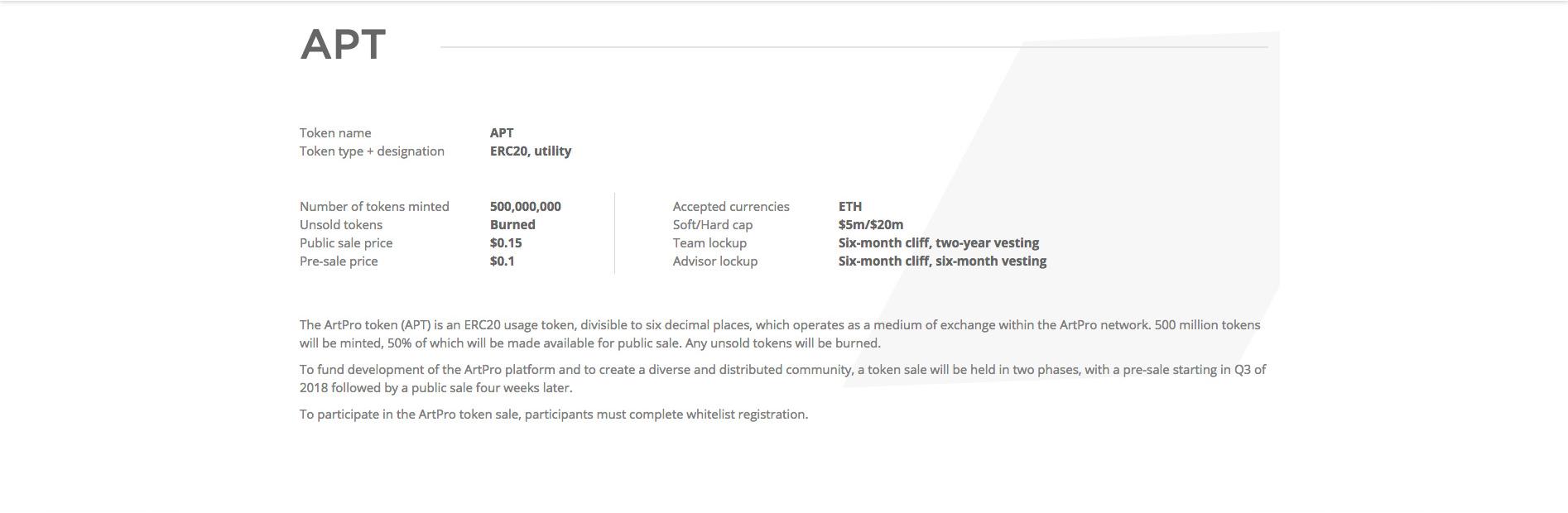Screen dimensions: 1568x513
Task: Click the Six-month cliff, two-year vesting text
Action: pos(939,243)
